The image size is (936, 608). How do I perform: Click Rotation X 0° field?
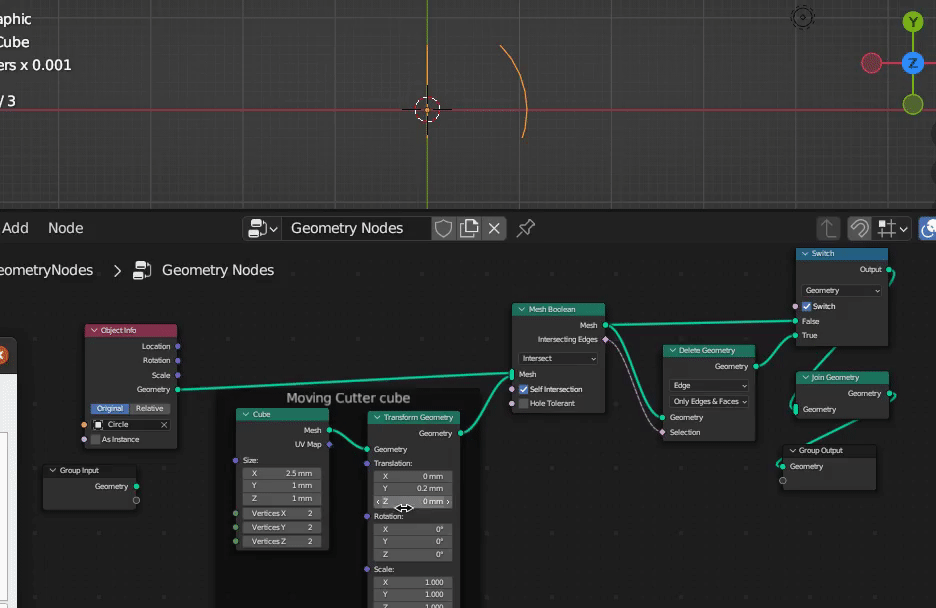tap(412, 529)
